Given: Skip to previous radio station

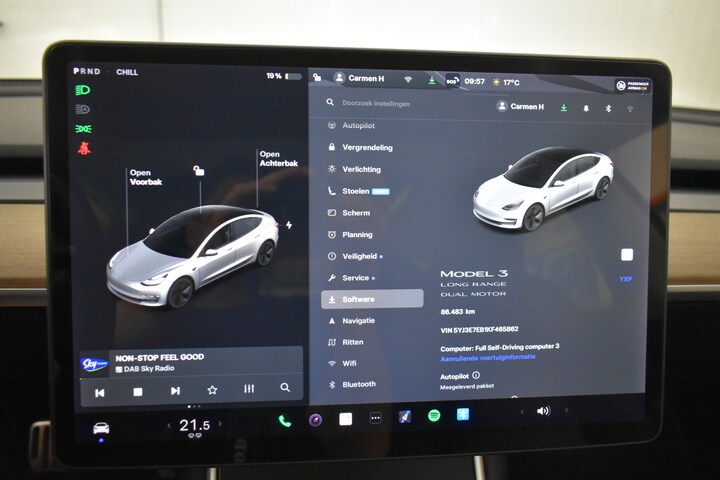Looking at the screenshot, I should coord(100,393).
